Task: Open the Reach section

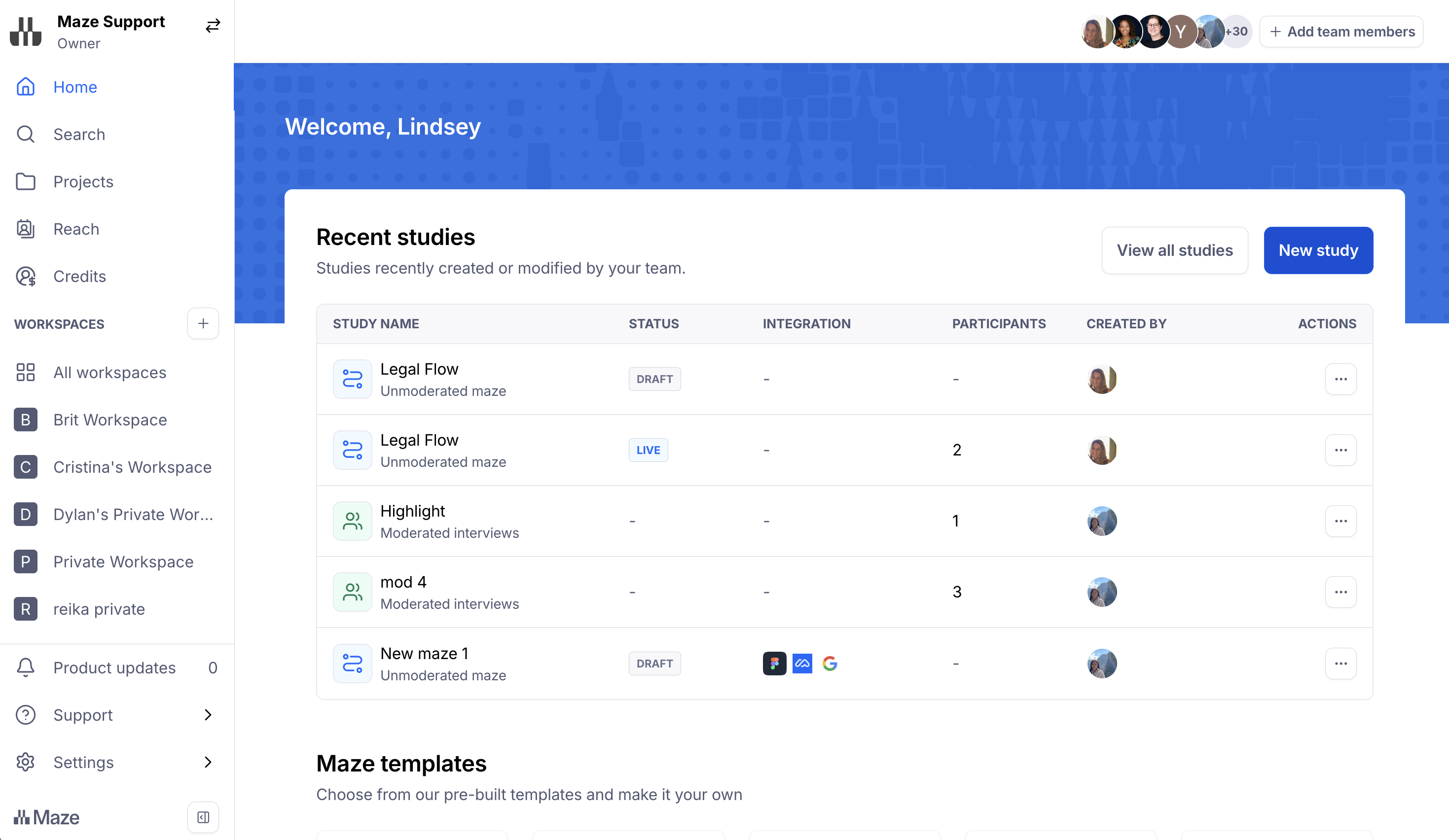Action: [x=76, y=229]
